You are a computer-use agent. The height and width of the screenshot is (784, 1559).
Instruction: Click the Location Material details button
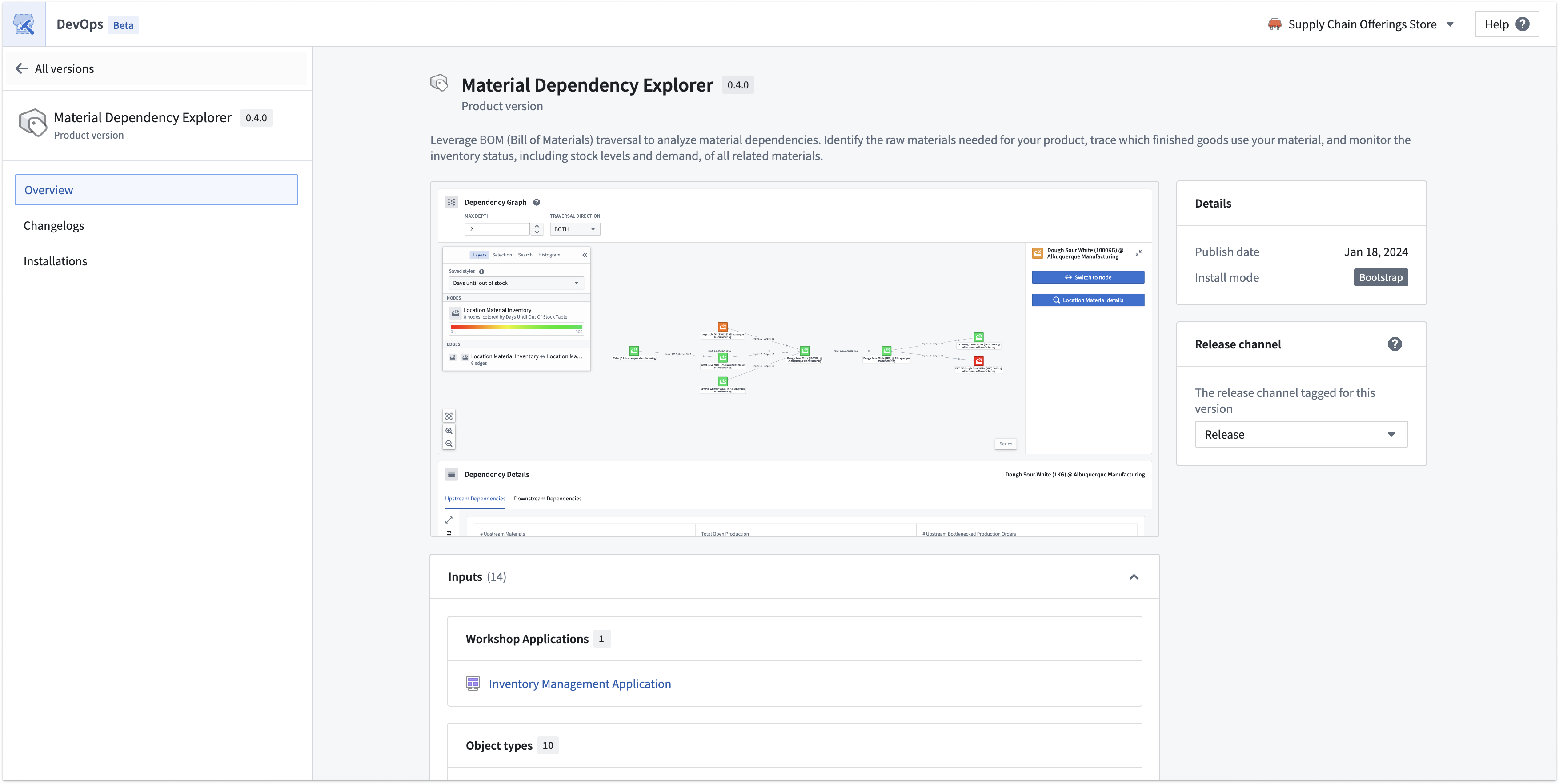[x=1087, y=300]
